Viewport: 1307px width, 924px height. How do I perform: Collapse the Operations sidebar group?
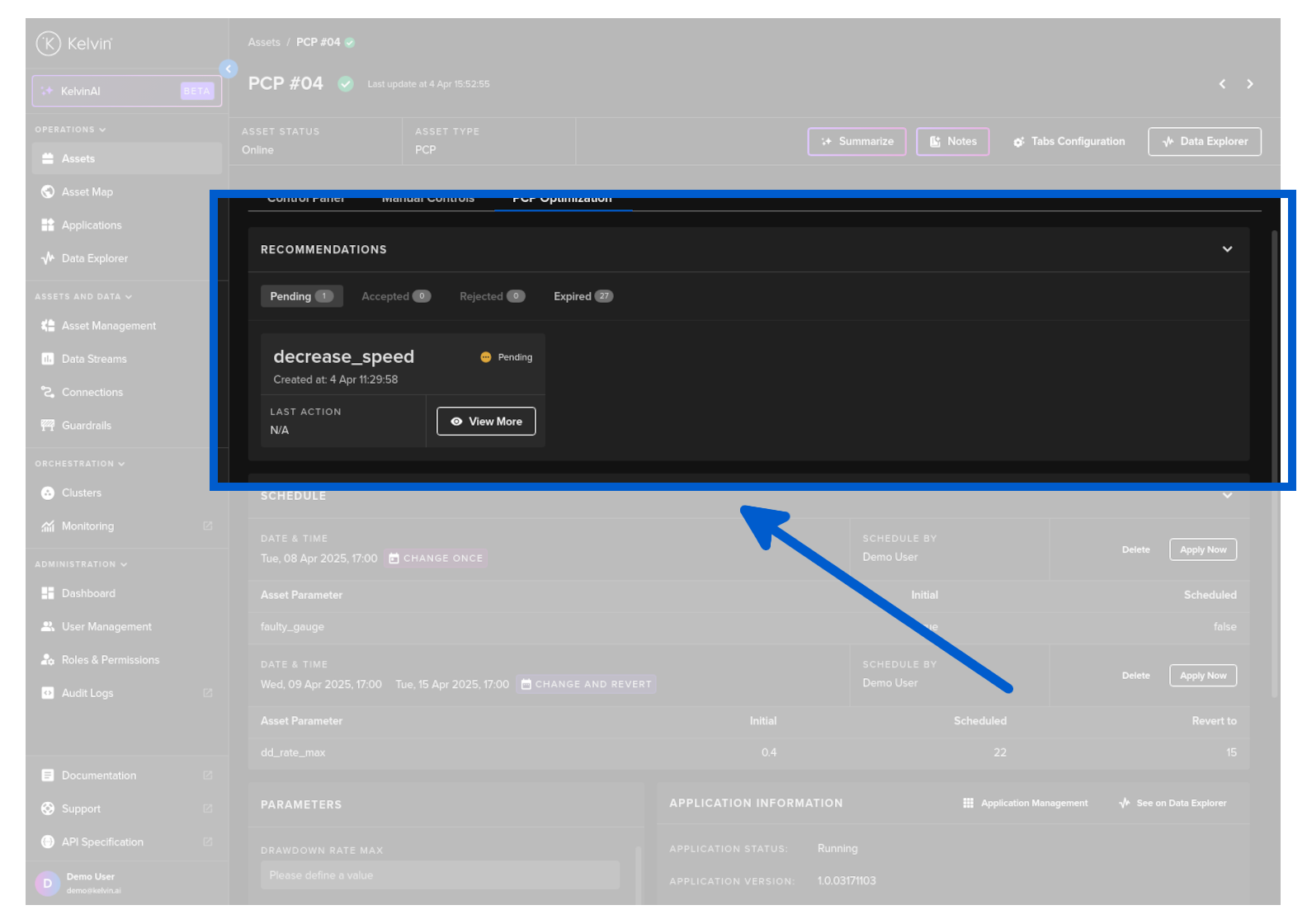click(70, 130)
